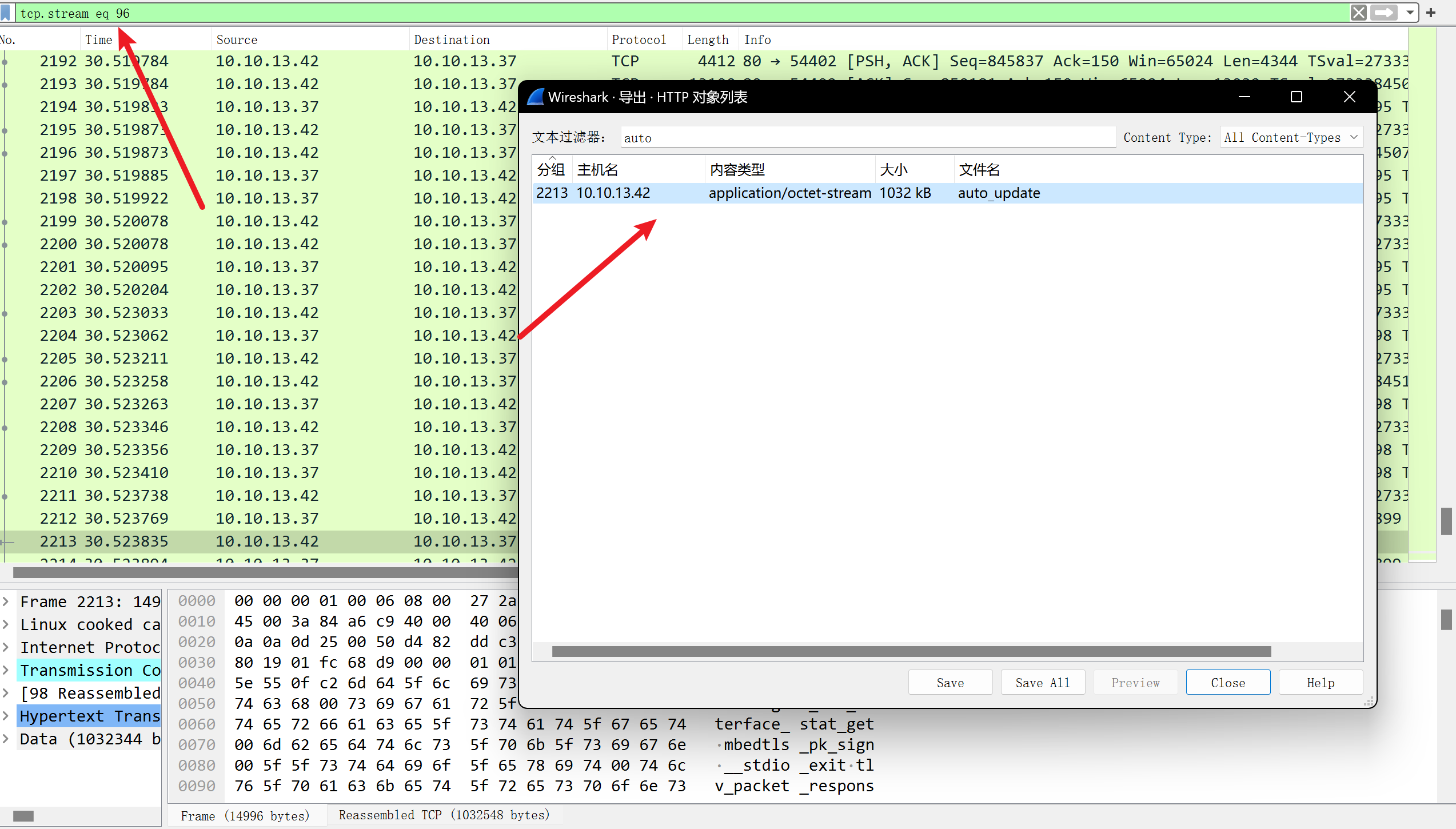Viewport: 1456px width, 829px height.
Task: Switch to Reassembled TCP bytes tab
Action: tap(444, 815)
